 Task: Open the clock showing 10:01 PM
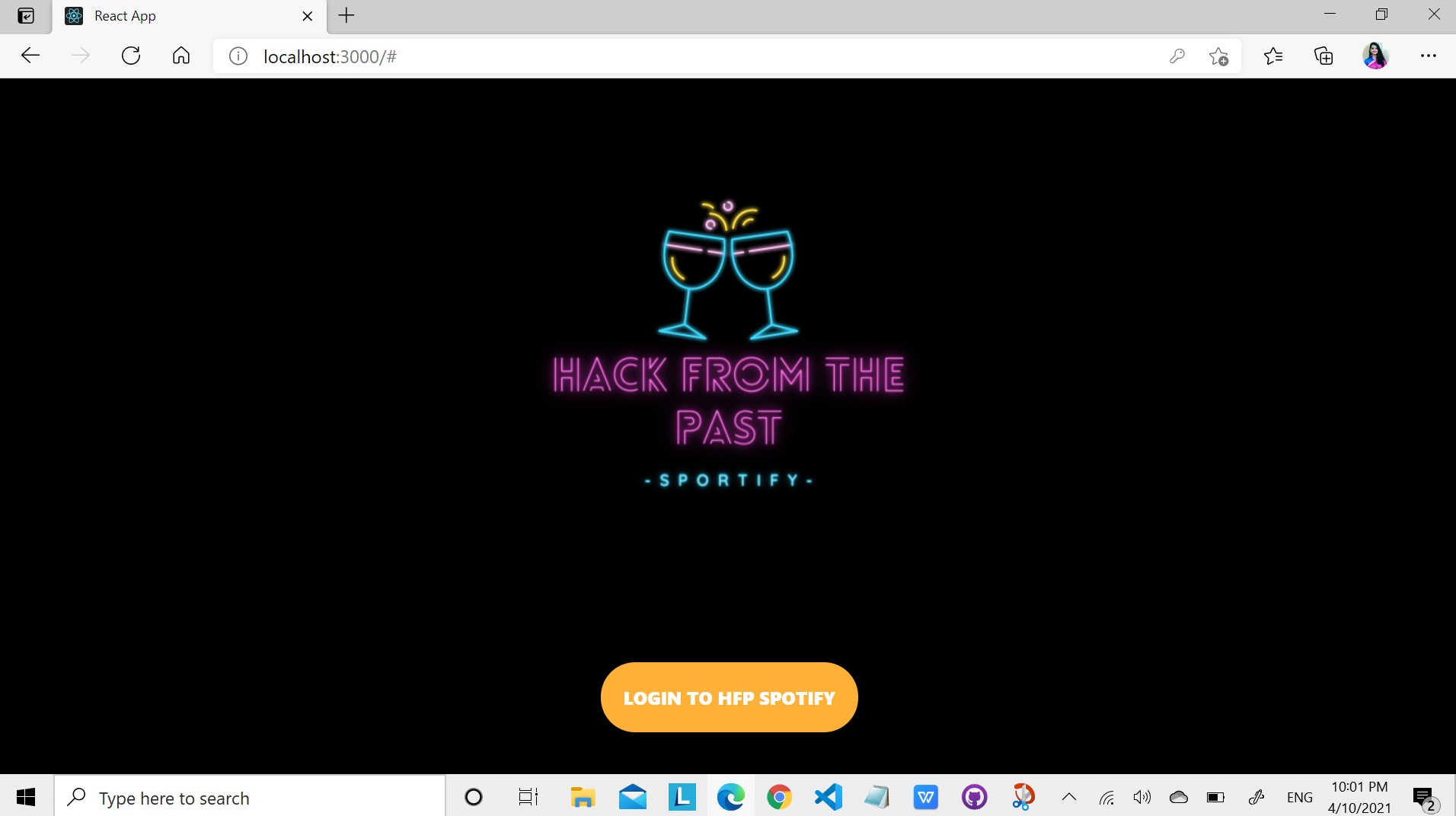[x=1359, y=797]
